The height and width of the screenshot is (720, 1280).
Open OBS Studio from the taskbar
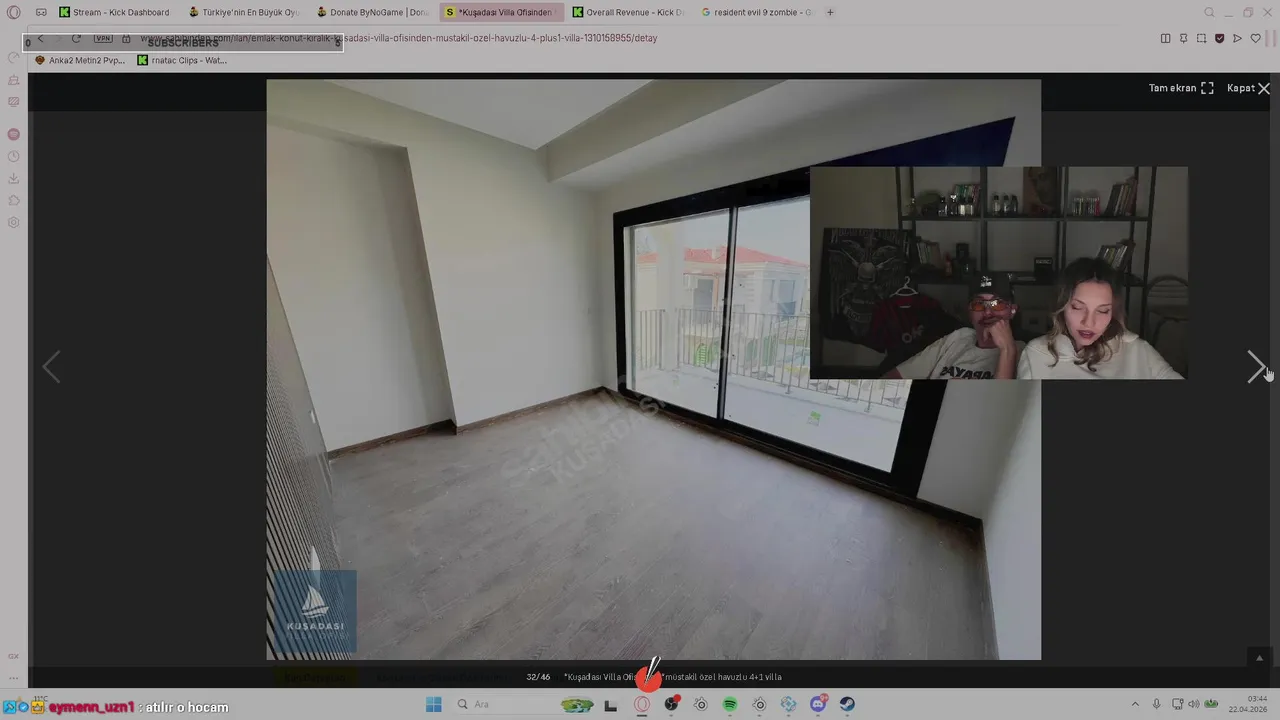[671, 704]
